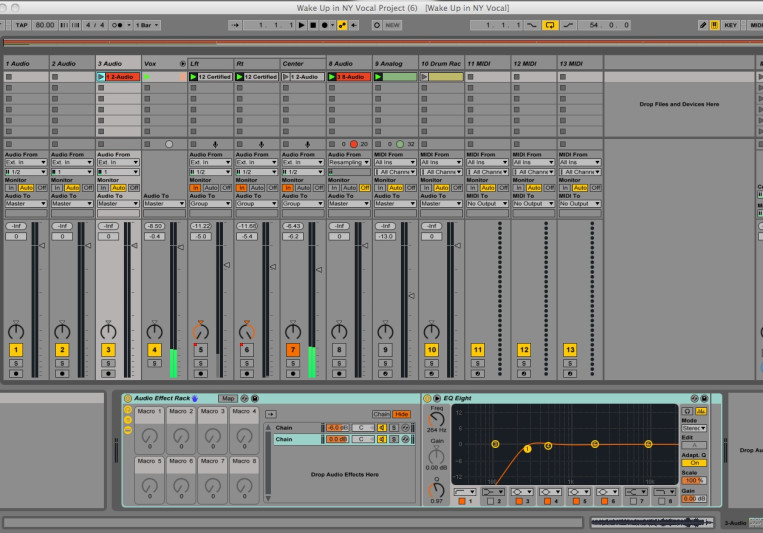Image resolution: width=763 pixels, height=533 pixels.
Task: Enable EQ Eight filter band 2
Action: [490, 501]
